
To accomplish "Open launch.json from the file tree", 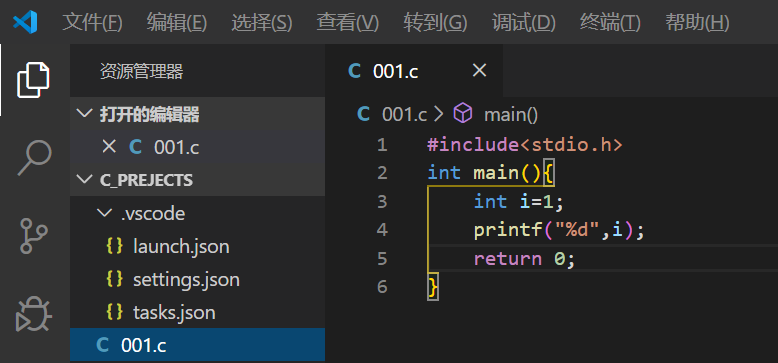I will click(x=197, y=246).
